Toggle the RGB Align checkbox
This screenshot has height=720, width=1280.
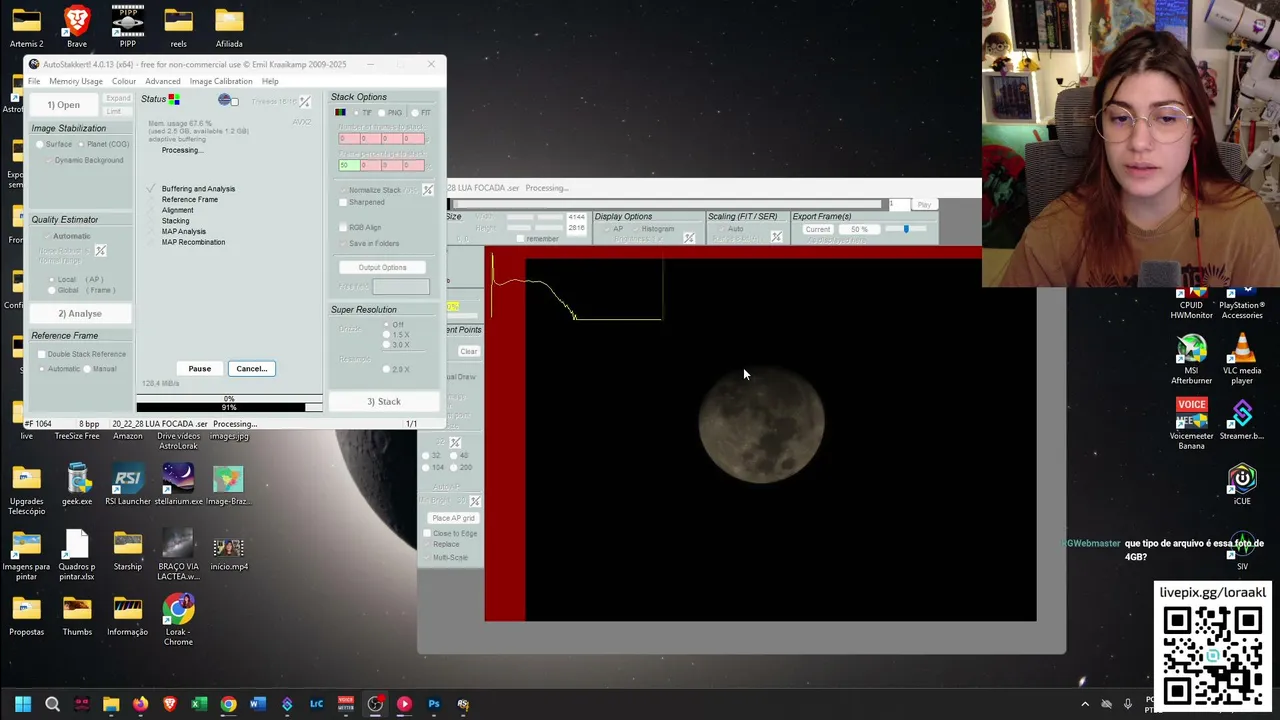coord(360,227)
